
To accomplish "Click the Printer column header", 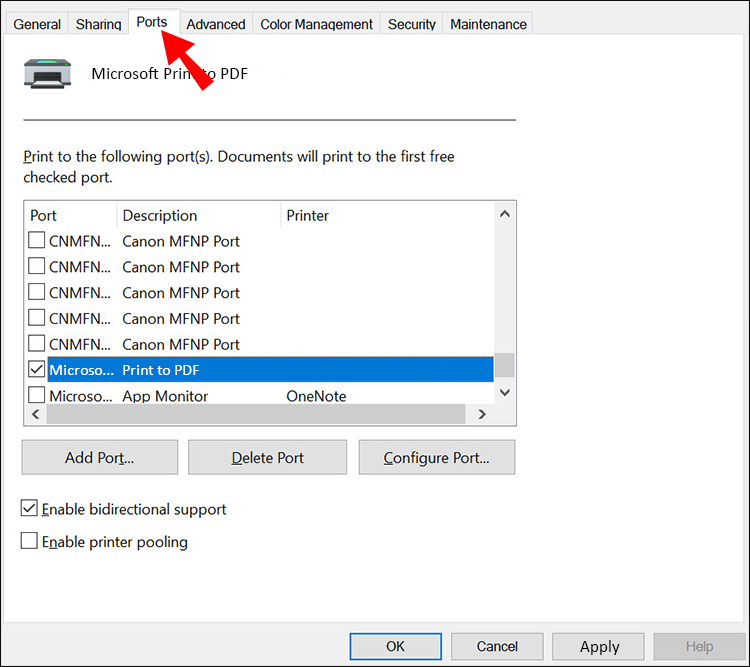I will click(387, 215).
